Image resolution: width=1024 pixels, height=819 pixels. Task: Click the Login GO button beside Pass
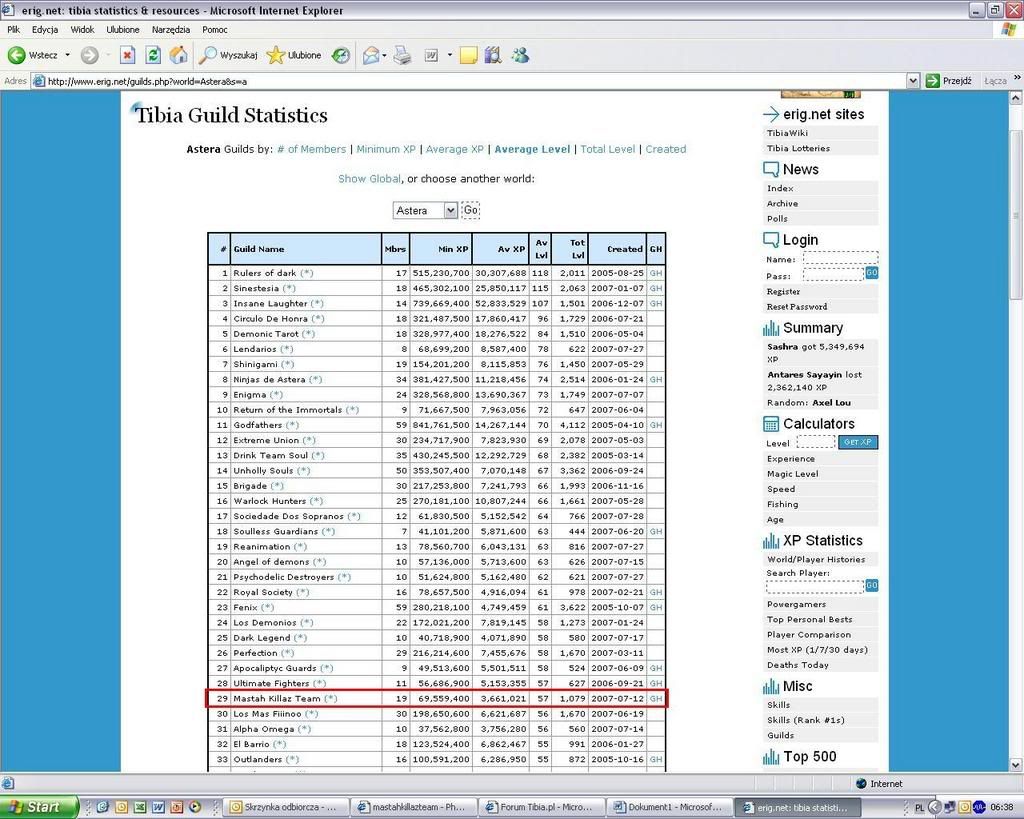[x=872, y=272]
